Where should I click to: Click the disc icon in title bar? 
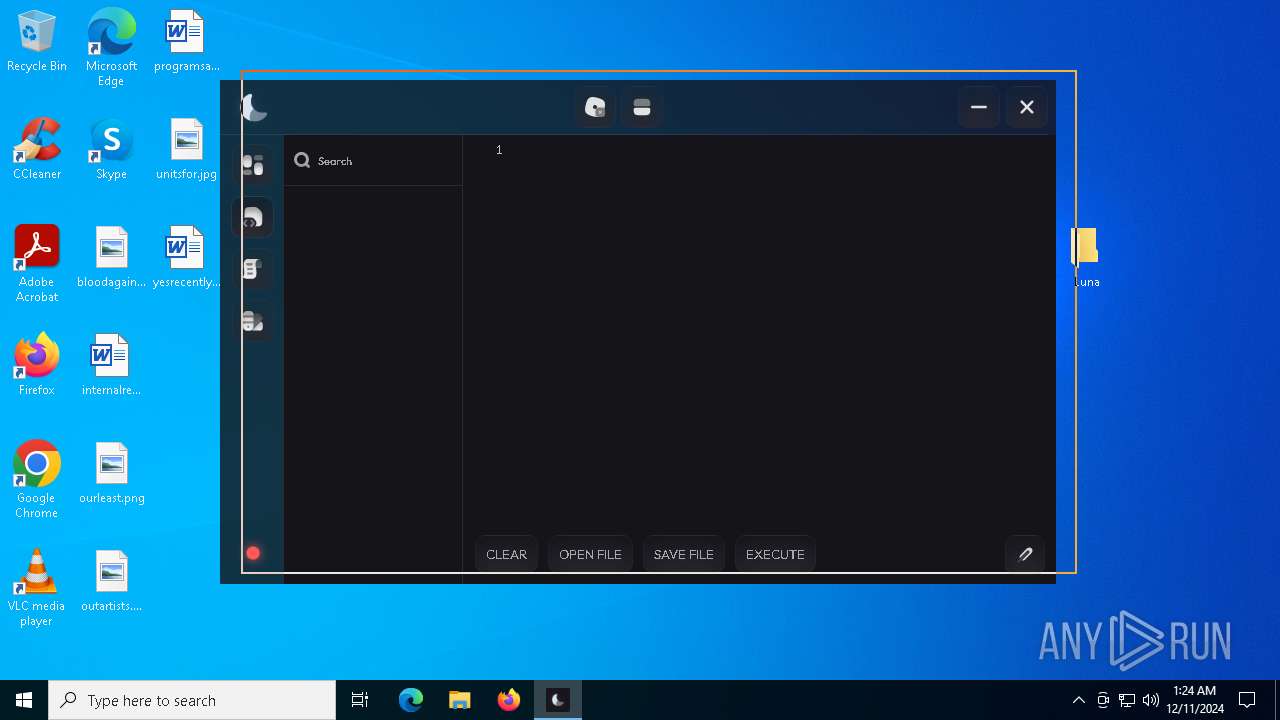point(595,107)
